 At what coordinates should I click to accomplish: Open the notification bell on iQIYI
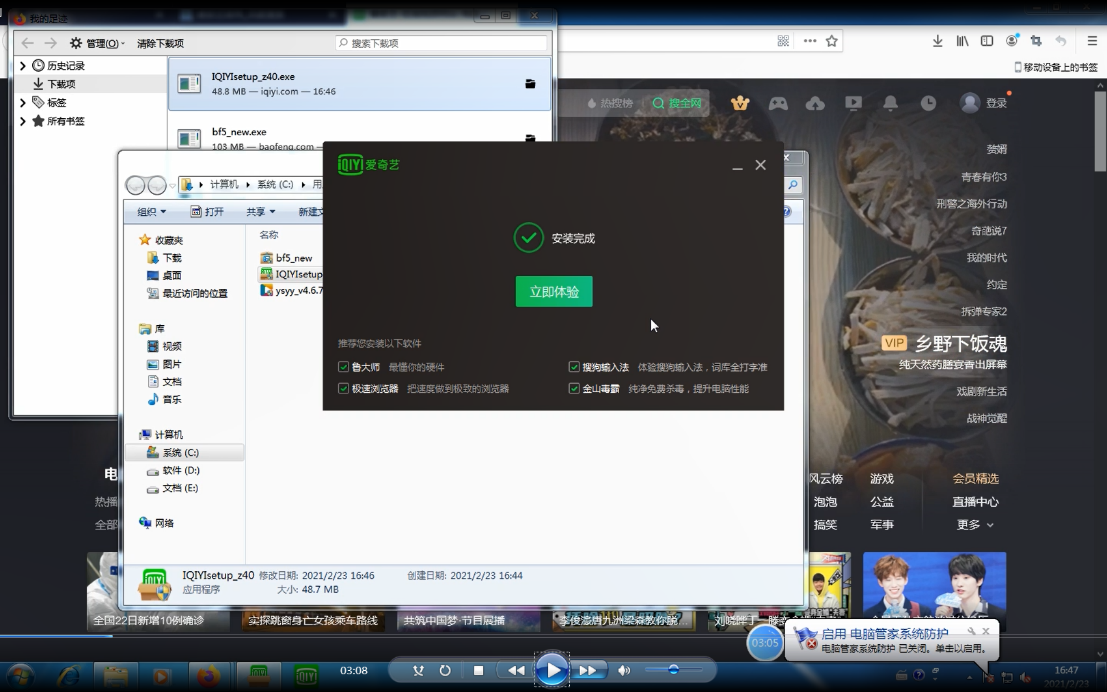click(x=891, y=103)
